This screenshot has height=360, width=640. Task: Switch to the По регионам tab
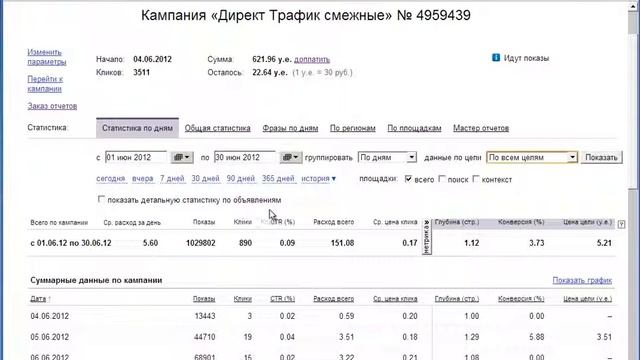(353, 128)
